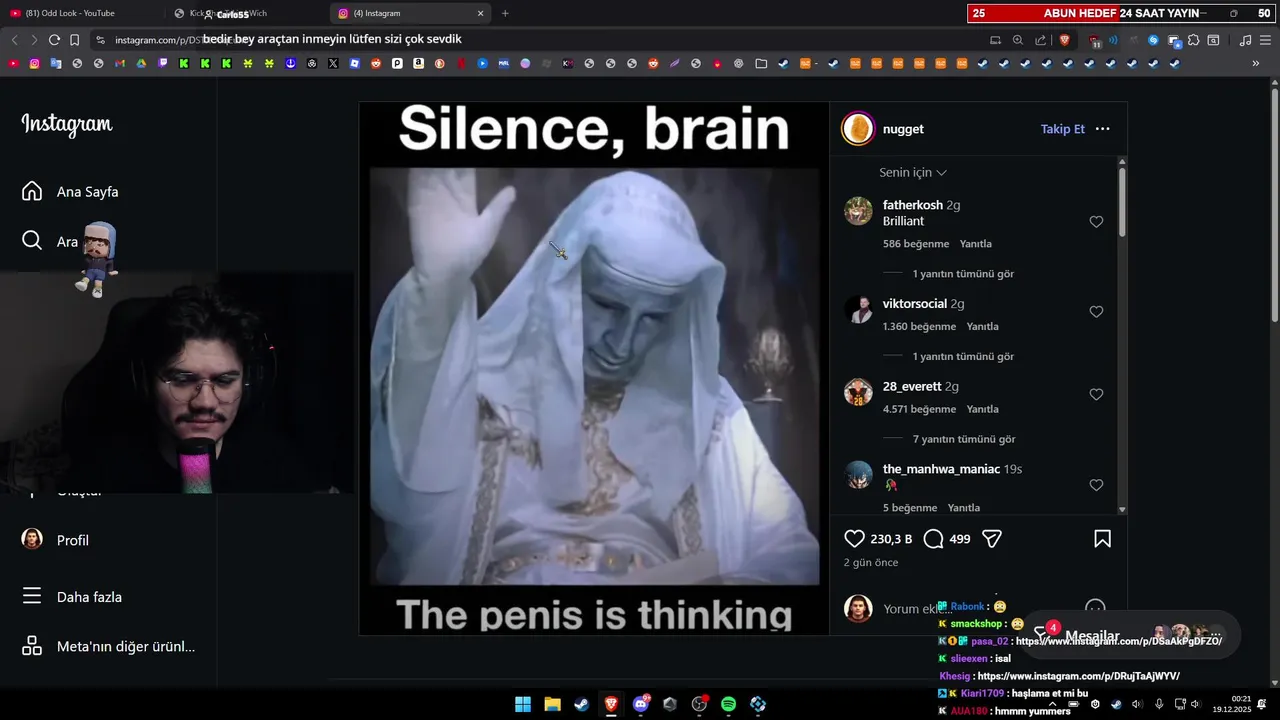The image size is (1280, 720).
Task: Open Steam from taskbar
Action: pyautogui.click(x=581, y=704)
